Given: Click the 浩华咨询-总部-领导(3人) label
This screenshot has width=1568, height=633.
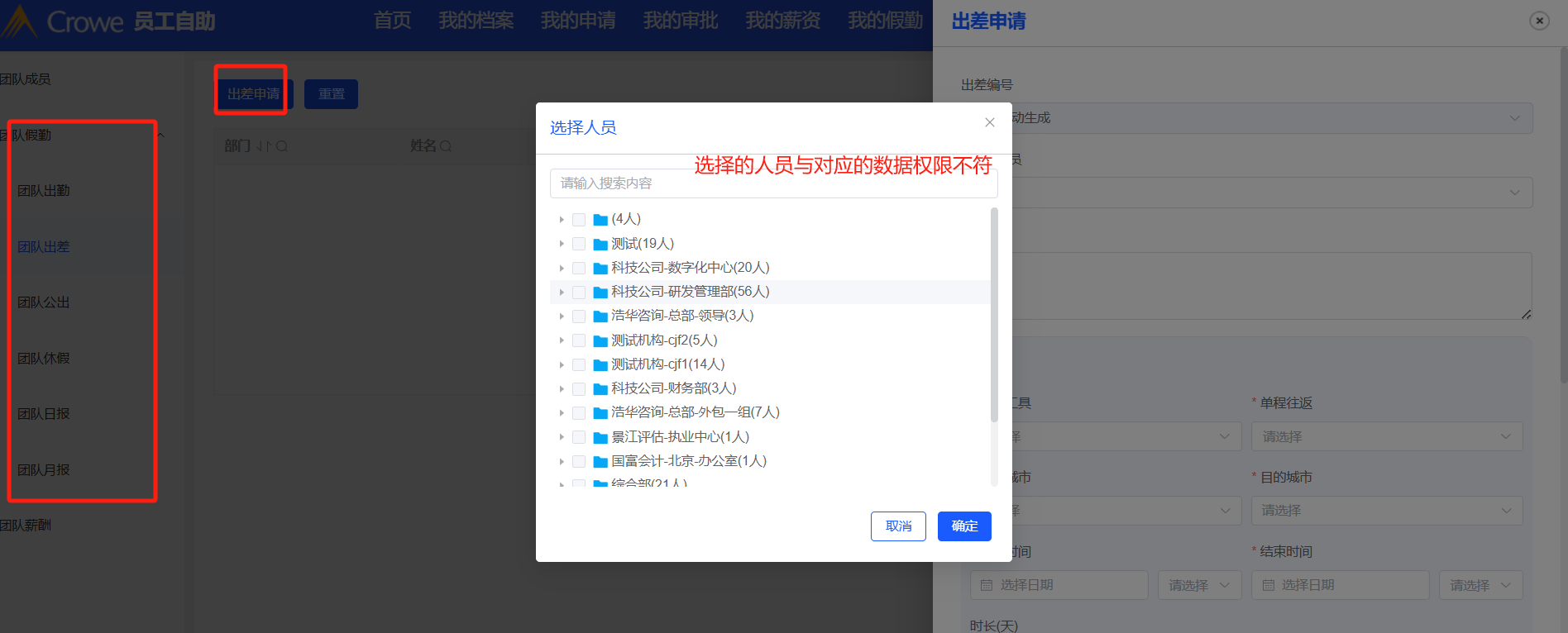Looking at the screenshot, I should (682, 316).
